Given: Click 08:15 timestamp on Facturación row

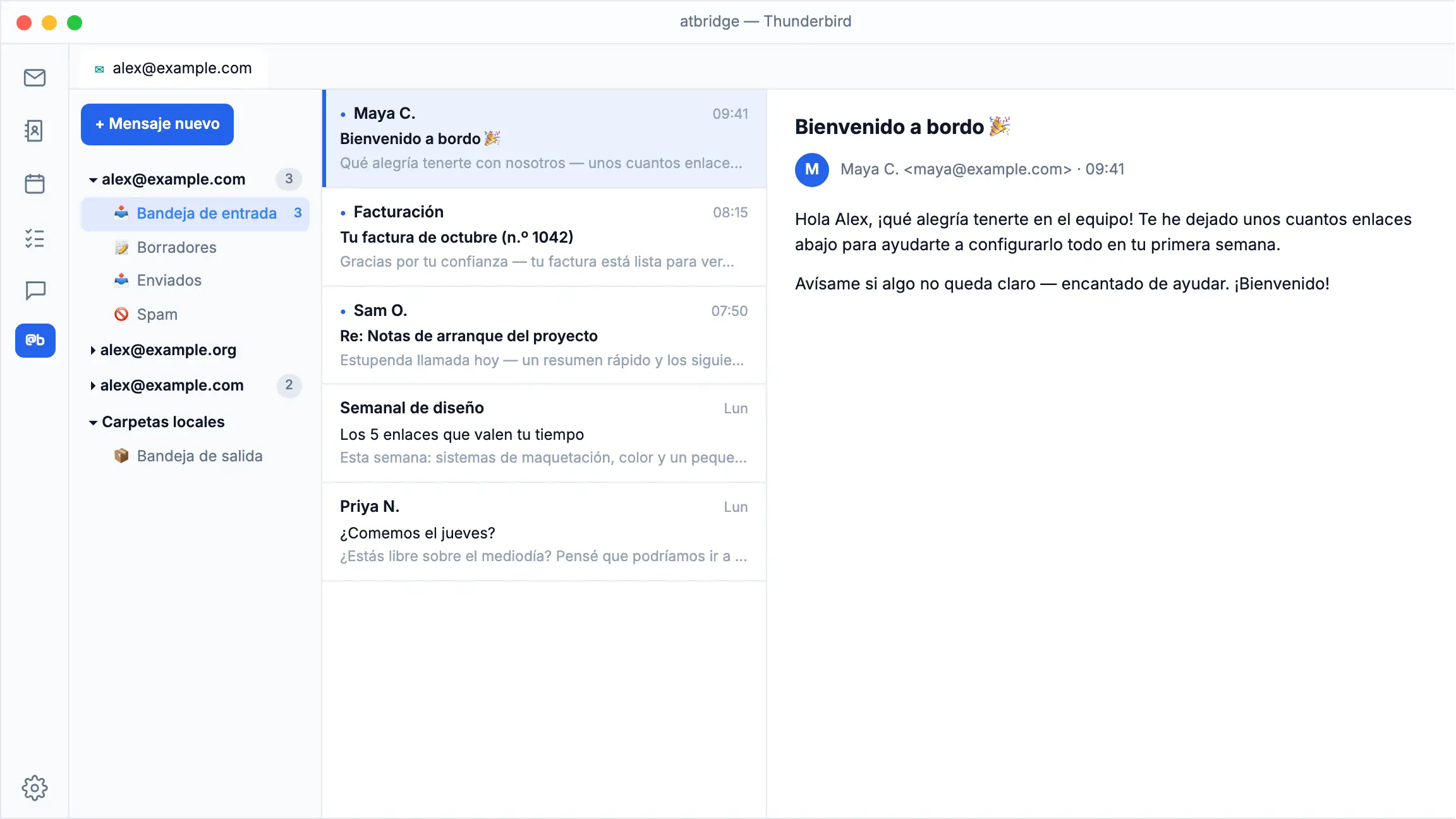Looking at the screenshot, I should [x=731, y=212].
